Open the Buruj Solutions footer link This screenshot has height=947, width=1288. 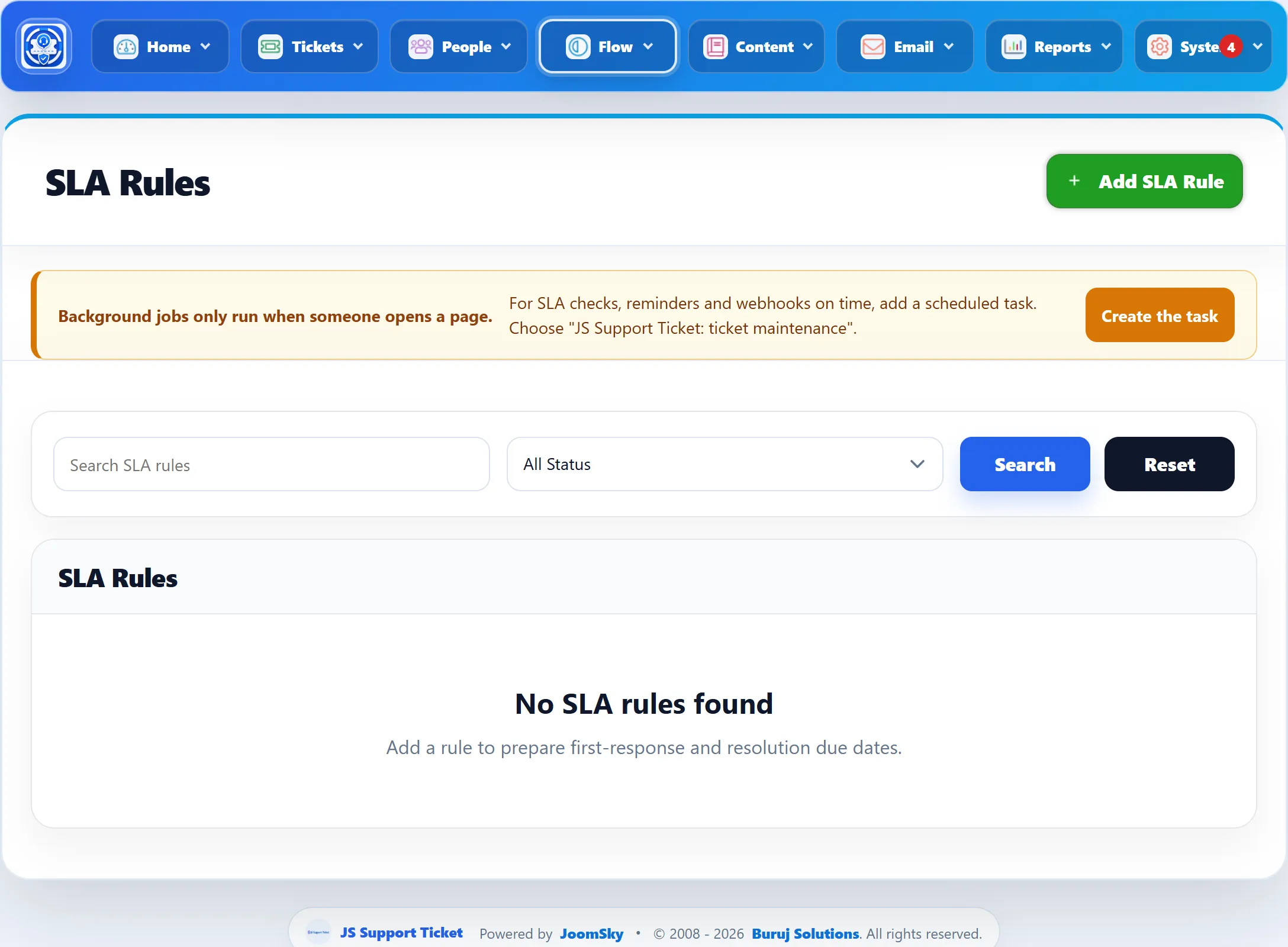point(805,933)
